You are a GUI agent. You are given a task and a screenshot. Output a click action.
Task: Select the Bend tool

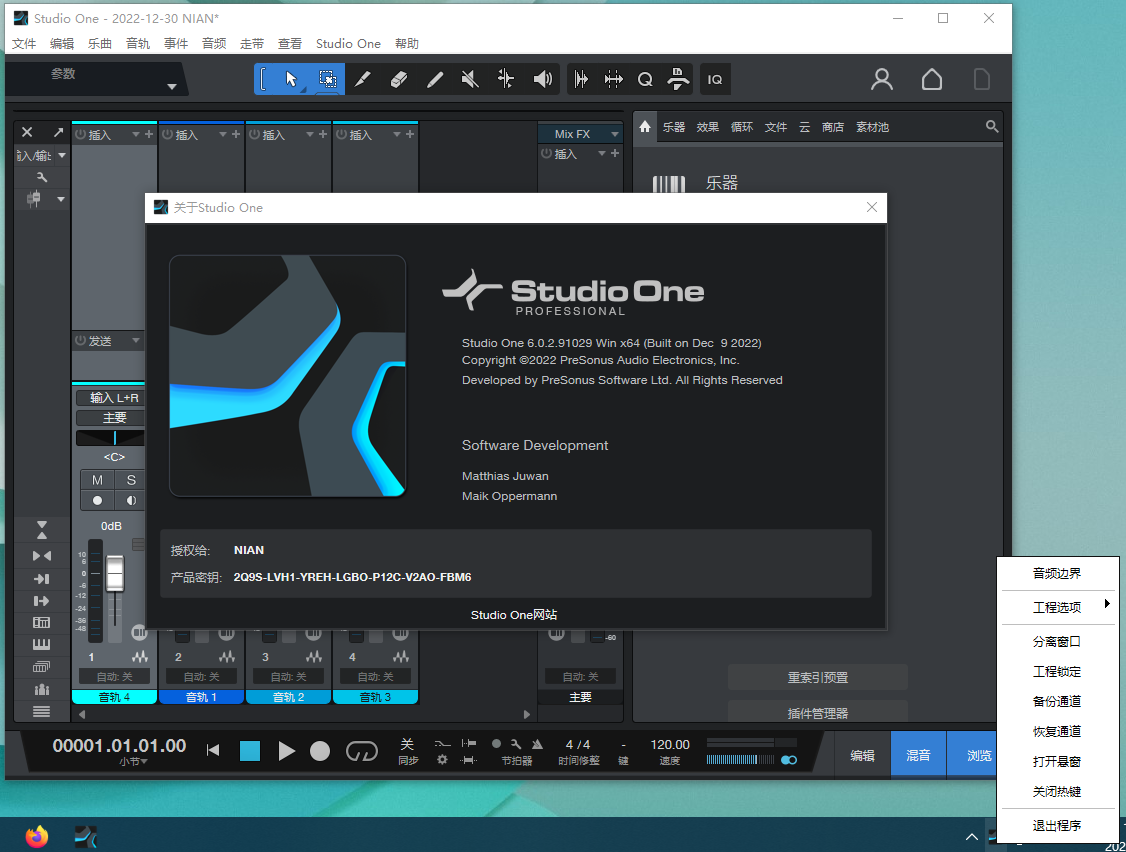pos(506,79)
